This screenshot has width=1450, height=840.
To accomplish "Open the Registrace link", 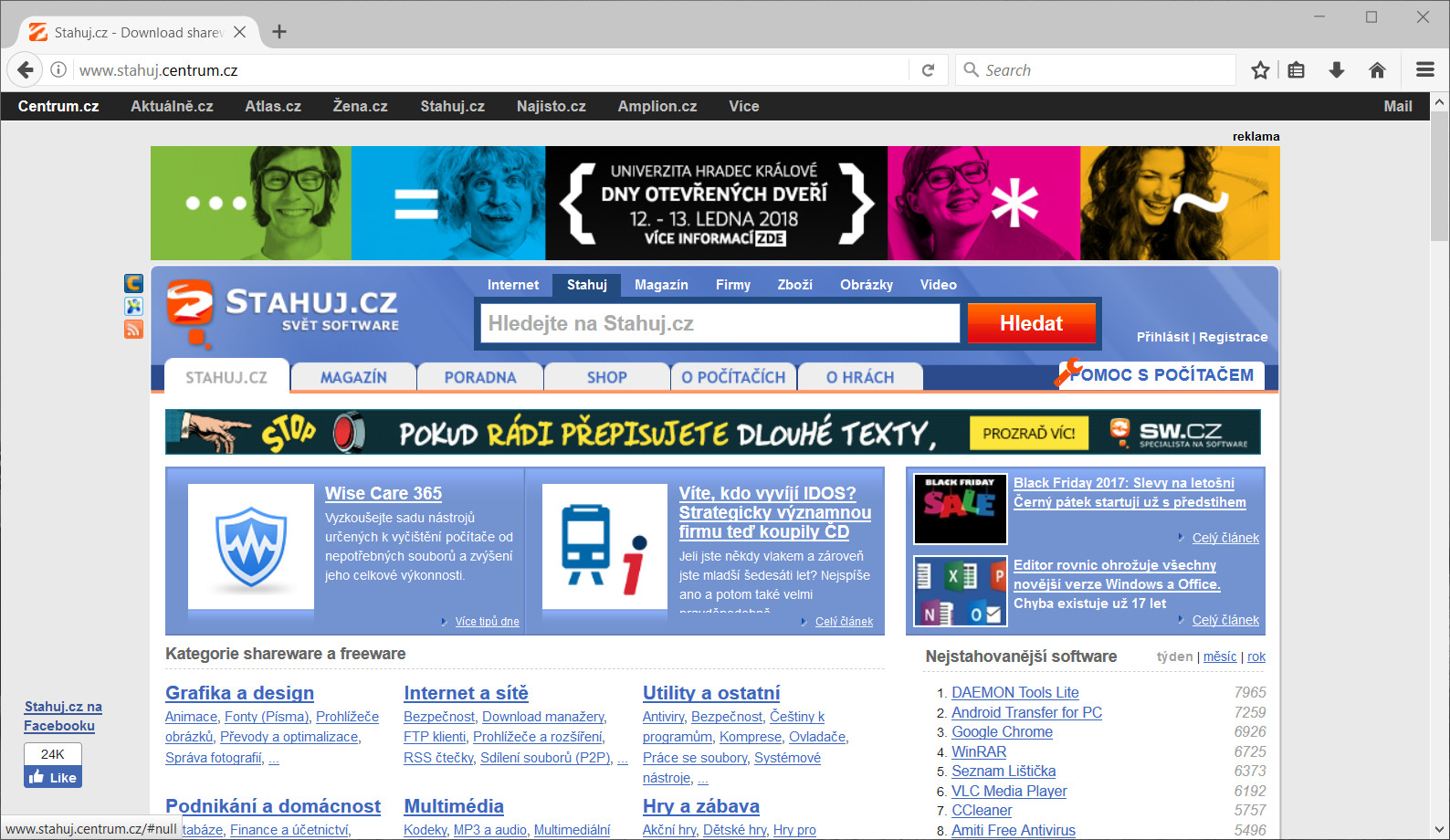I will [x=1234, y=337].
